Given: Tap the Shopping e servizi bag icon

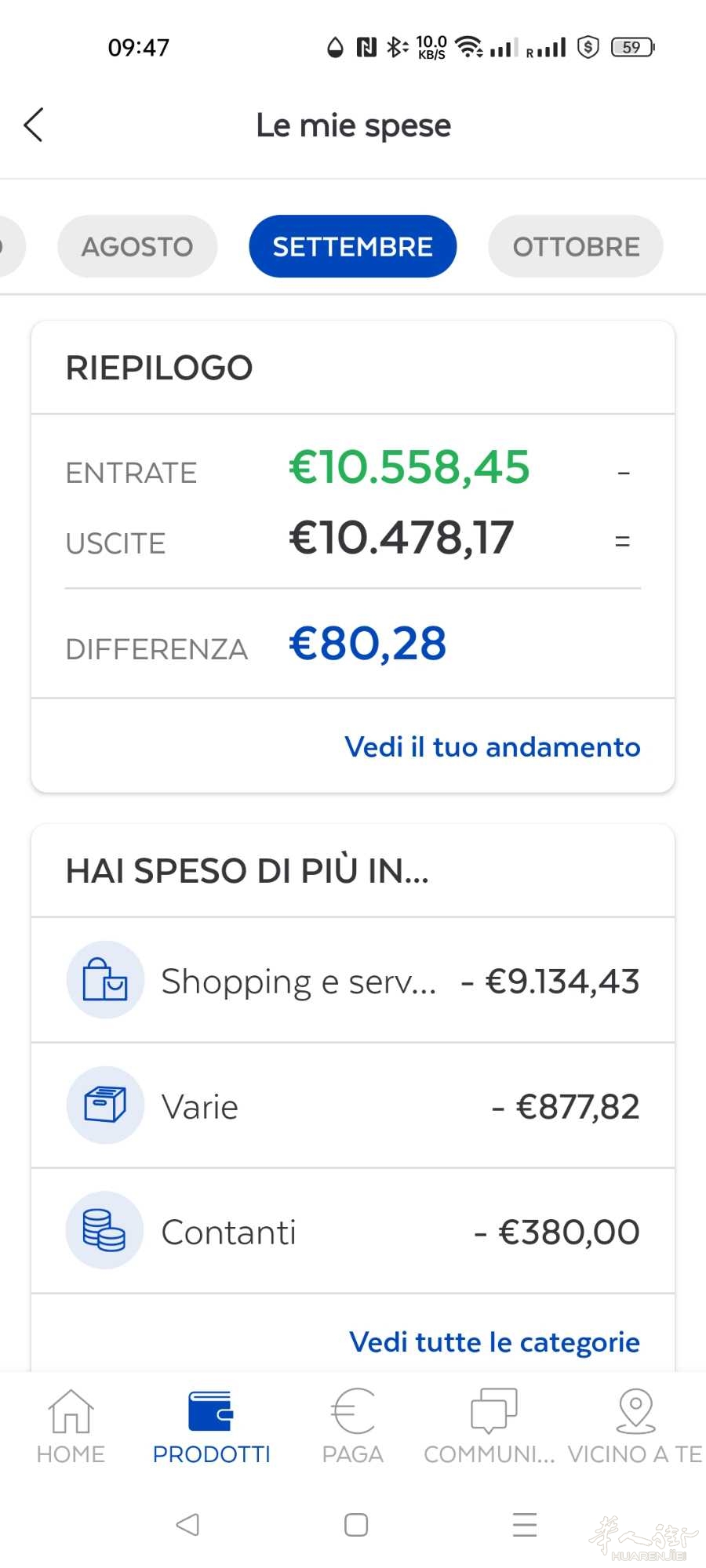Looking at the screenshot, I should 105,979.
